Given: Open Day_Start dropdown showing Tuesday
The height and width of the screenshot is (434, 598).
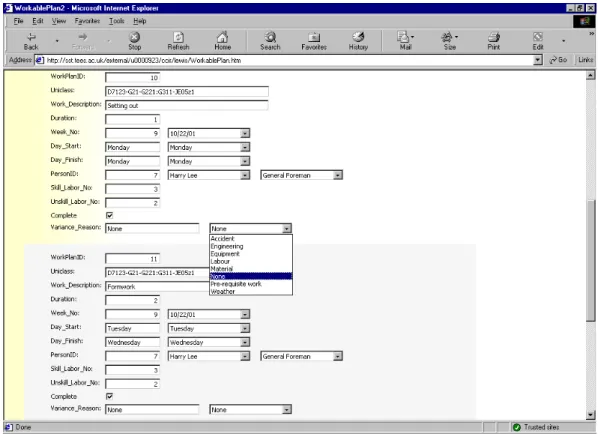Looking at the screenshot, I should pyautogui.click(x=245, y=328).
